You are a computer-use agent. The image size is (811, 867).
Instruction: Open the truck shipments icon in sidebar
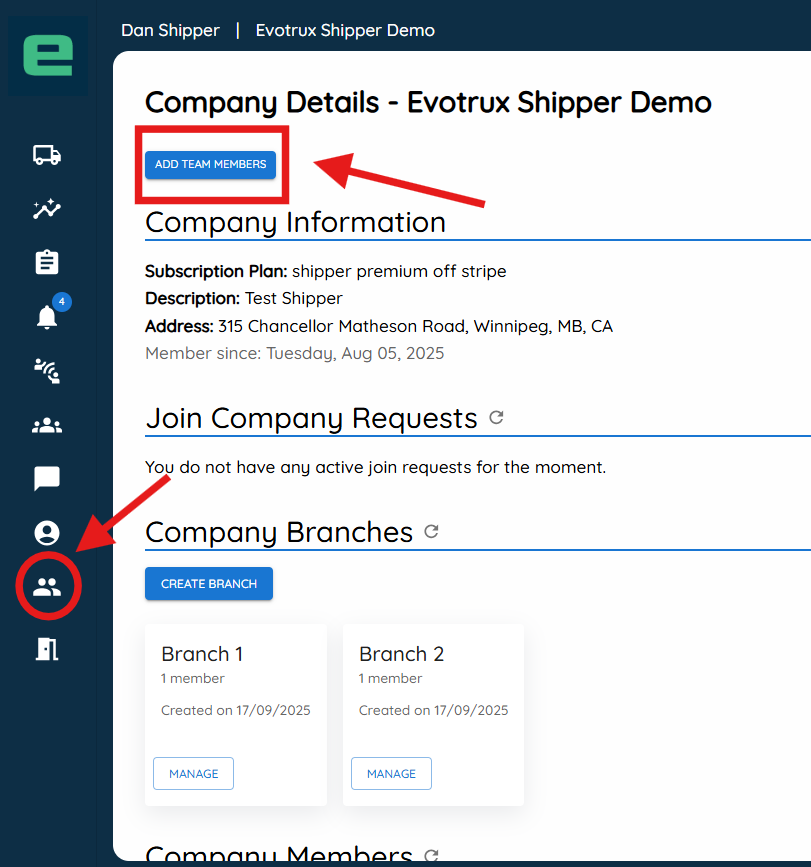[47, 155]
